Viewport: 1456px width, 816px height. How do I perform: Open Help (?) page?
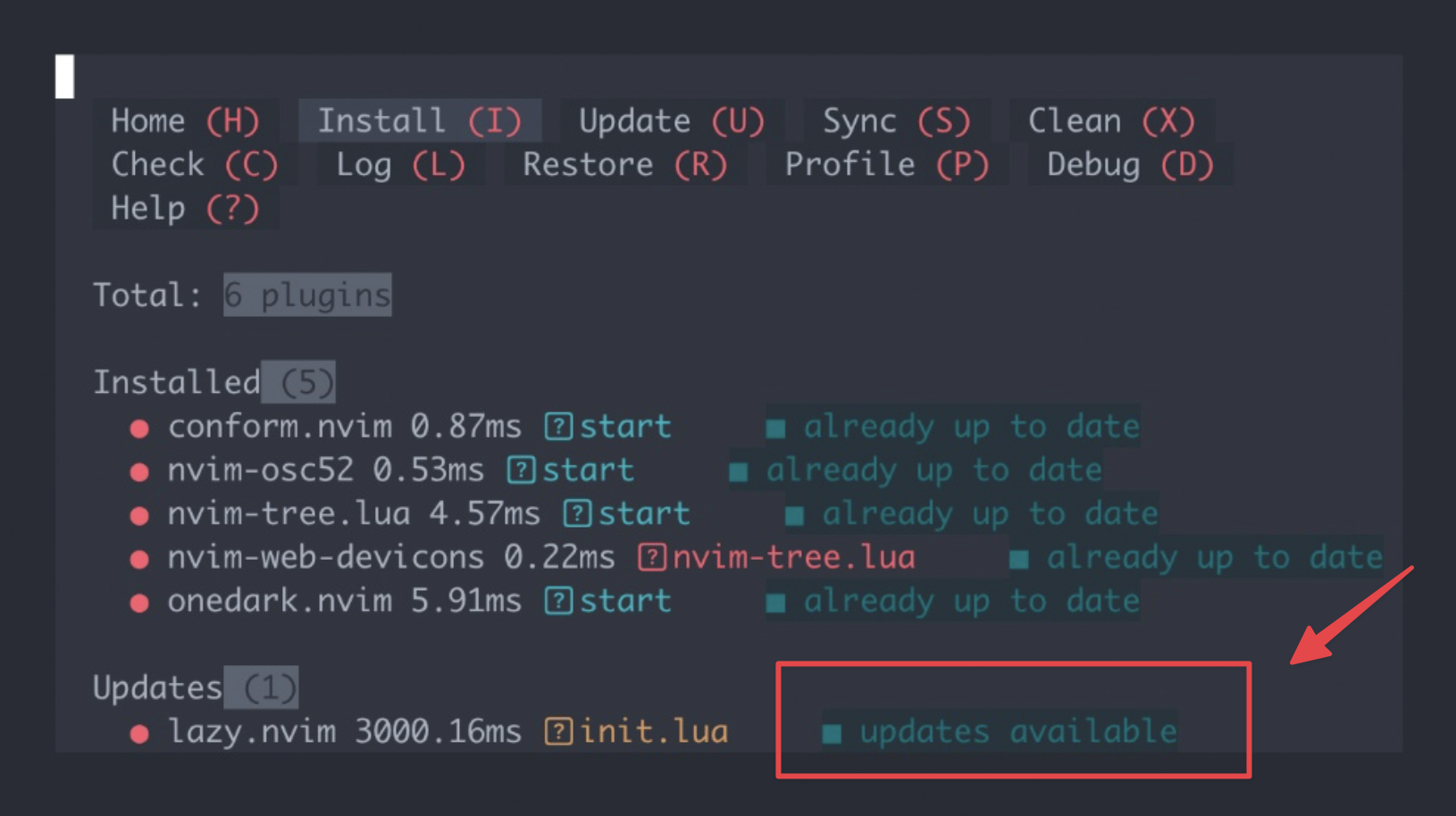[185, 208]
